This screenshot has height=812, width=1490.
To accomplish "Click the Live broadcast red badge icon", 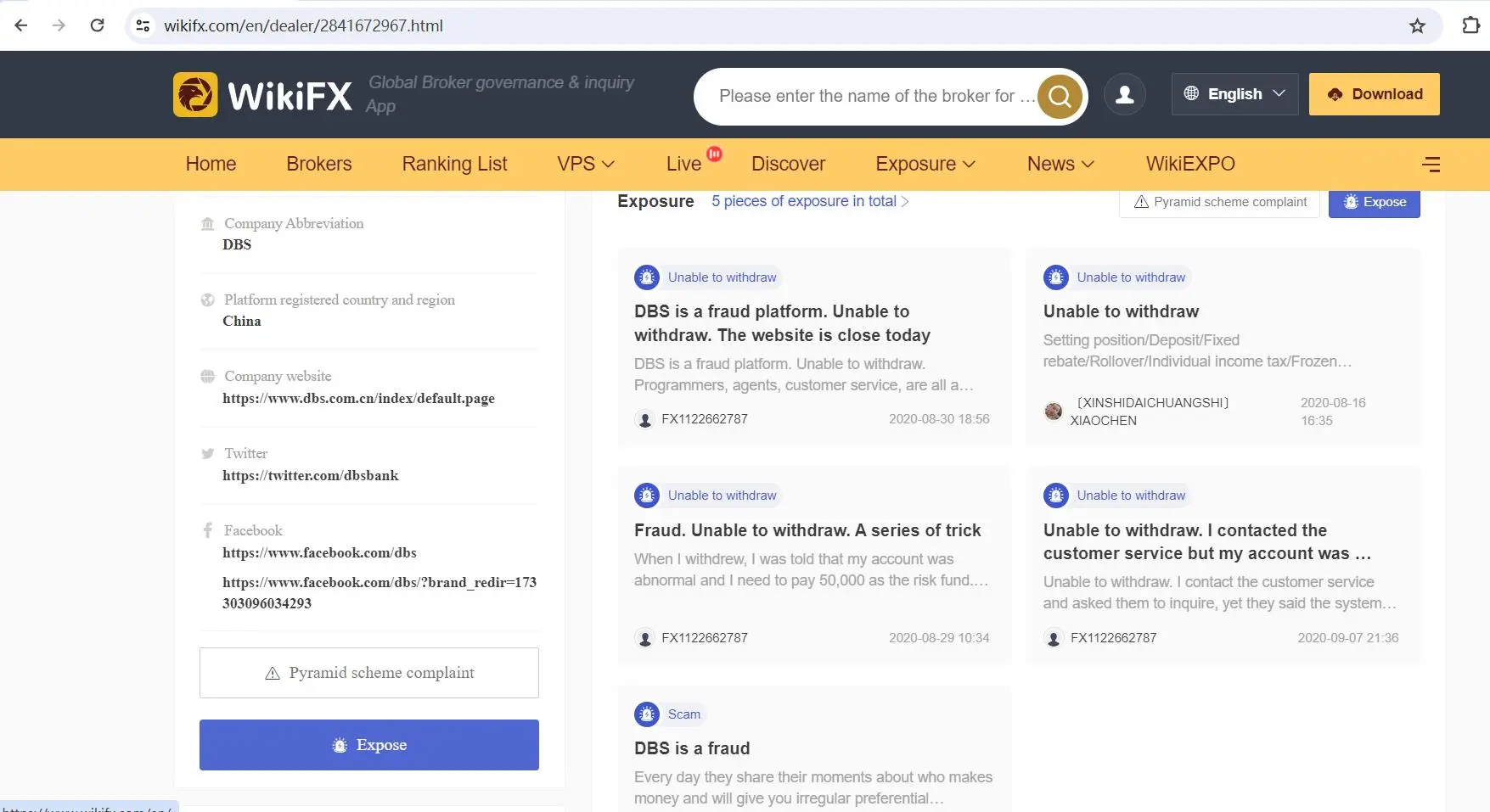I will [x=715, y=154].
